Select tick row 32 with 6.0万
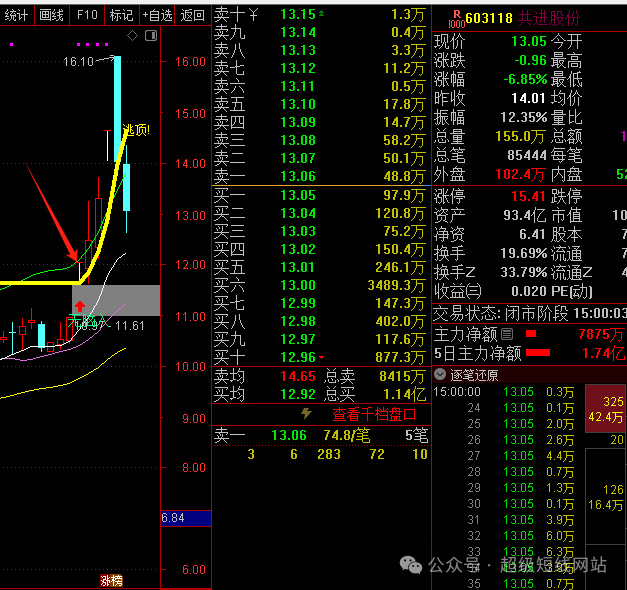 click(x=504, y=536)
